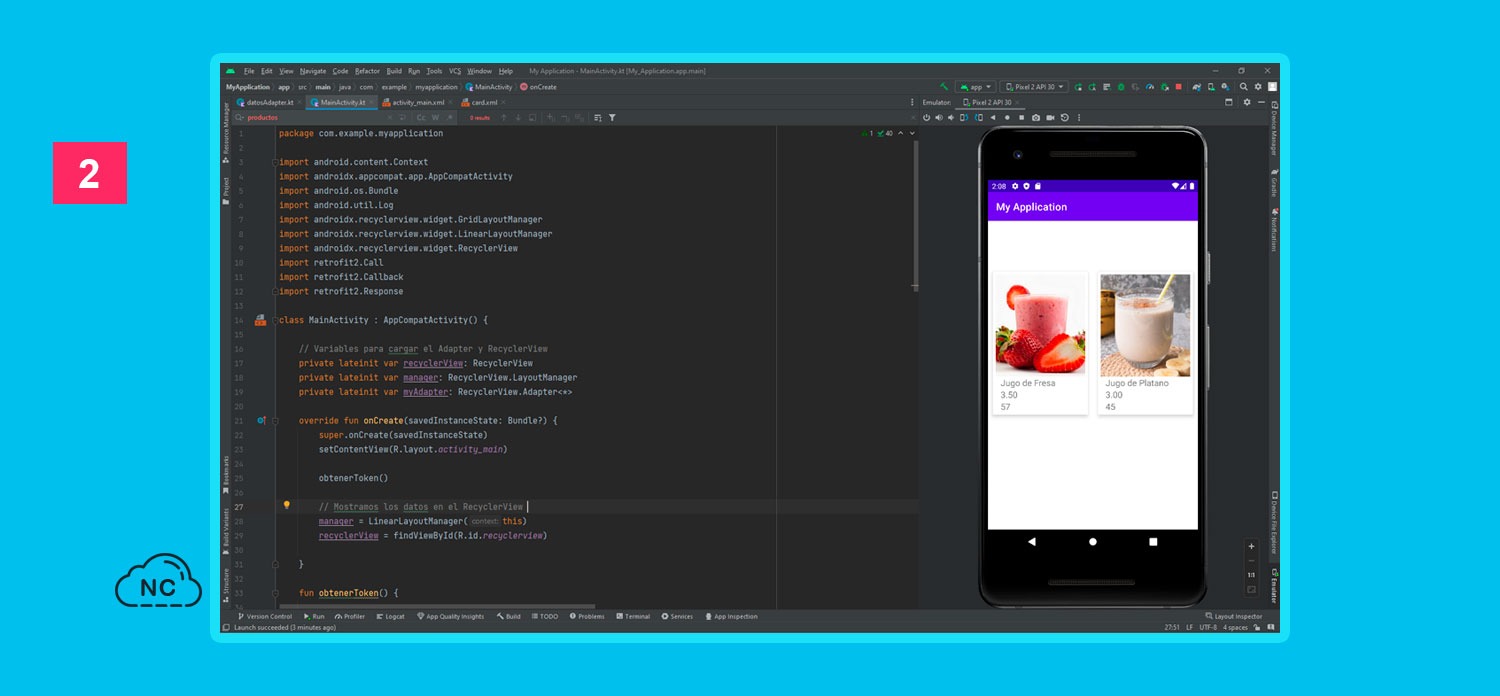Open the Logcat tool window
Viewport: 1500px width, 696px height.
390,616
